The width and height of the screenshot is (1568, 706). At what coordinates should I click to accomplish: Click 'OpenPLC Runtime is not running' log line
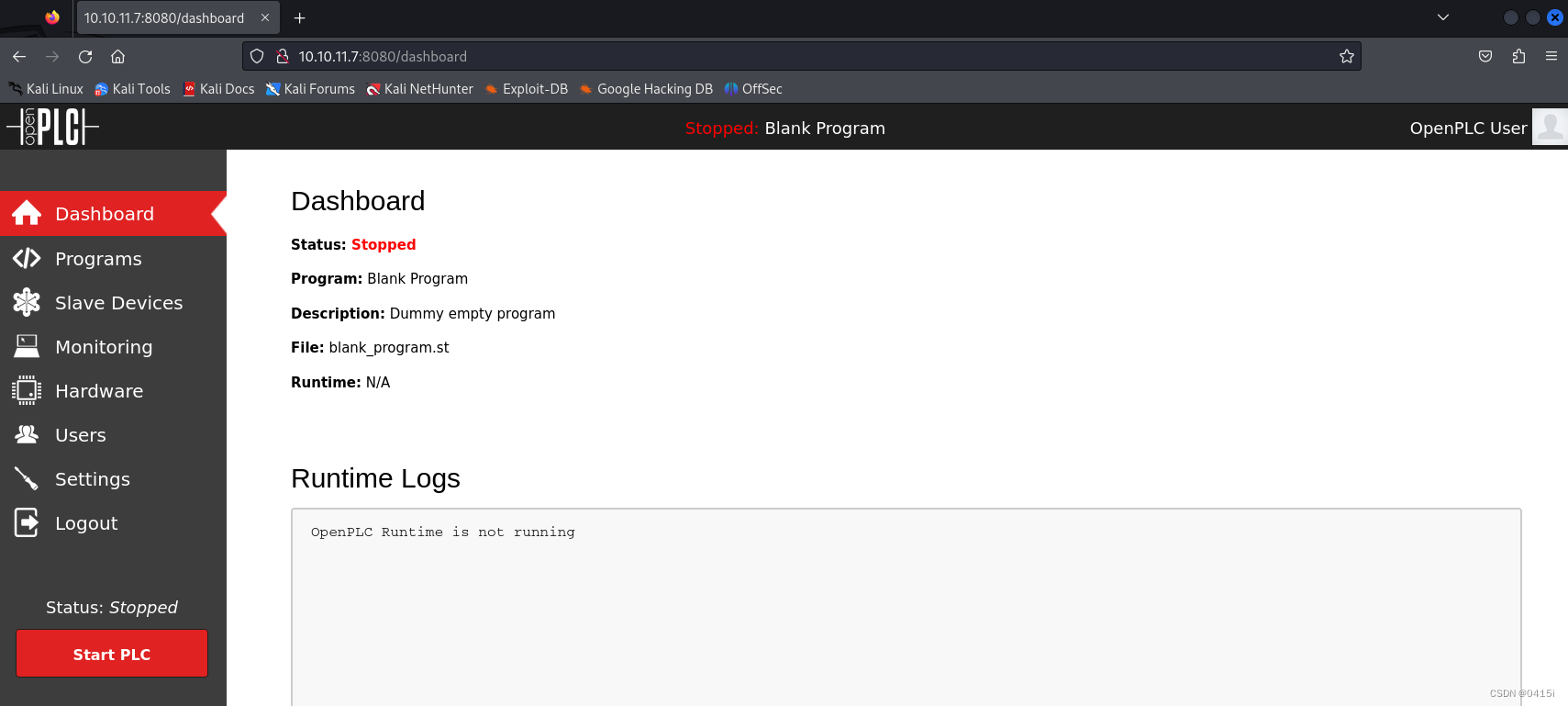pos(443,532)
